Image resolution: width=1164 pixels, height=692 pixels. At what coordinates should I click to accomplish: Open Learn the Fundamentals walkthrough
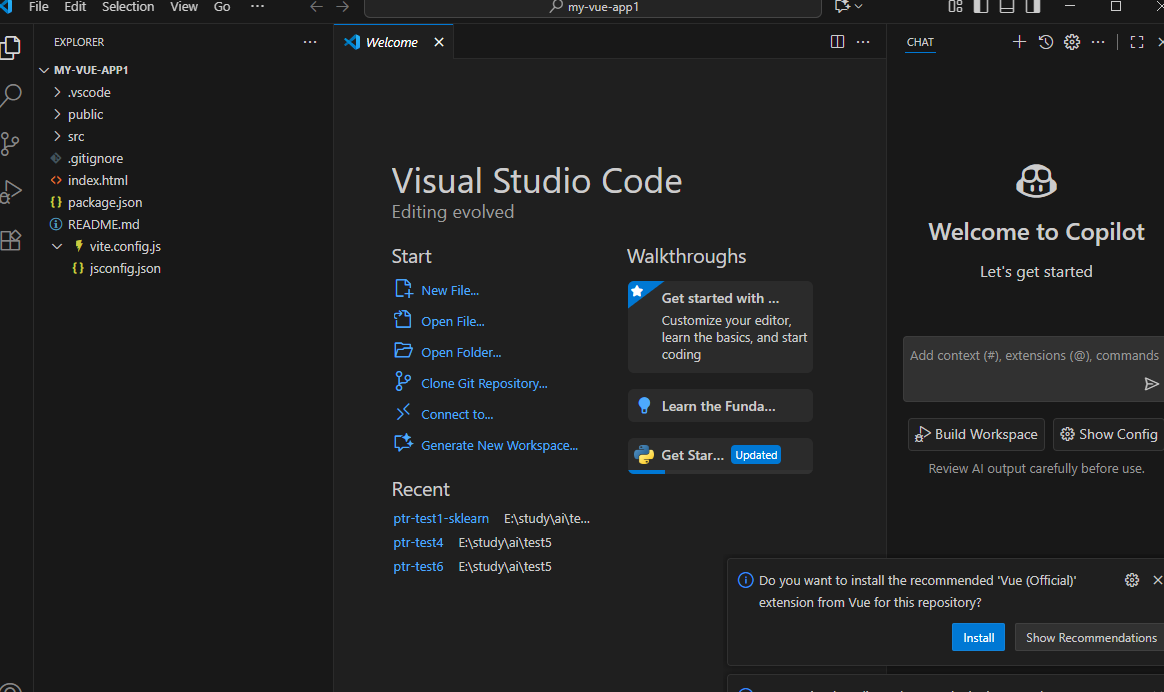[720, 406]
